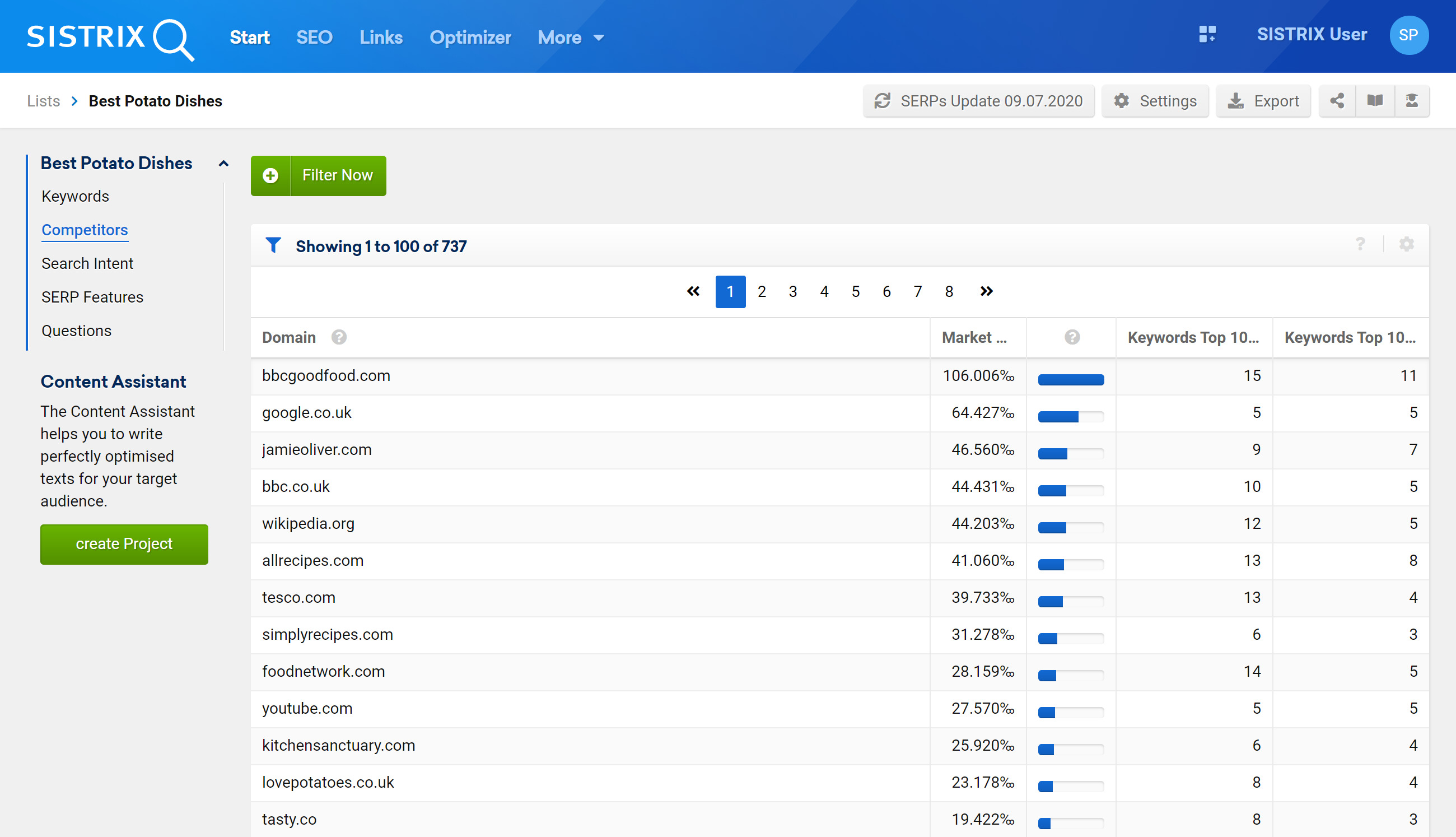Go to page 4 of results

pyautogui.click(x=824, y=291)
